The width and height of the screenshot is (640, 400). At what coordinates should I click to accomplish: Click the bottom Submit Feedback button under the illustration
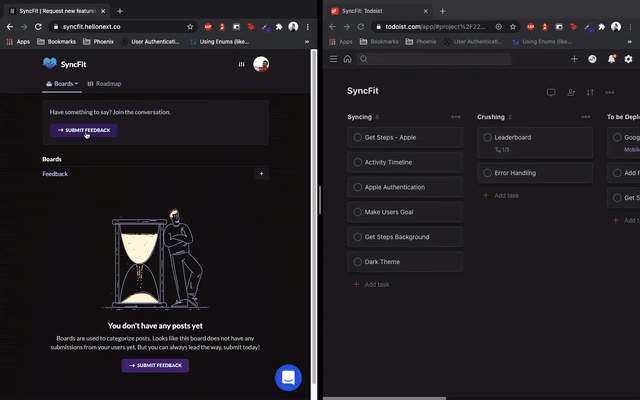(x=155, y=365)
